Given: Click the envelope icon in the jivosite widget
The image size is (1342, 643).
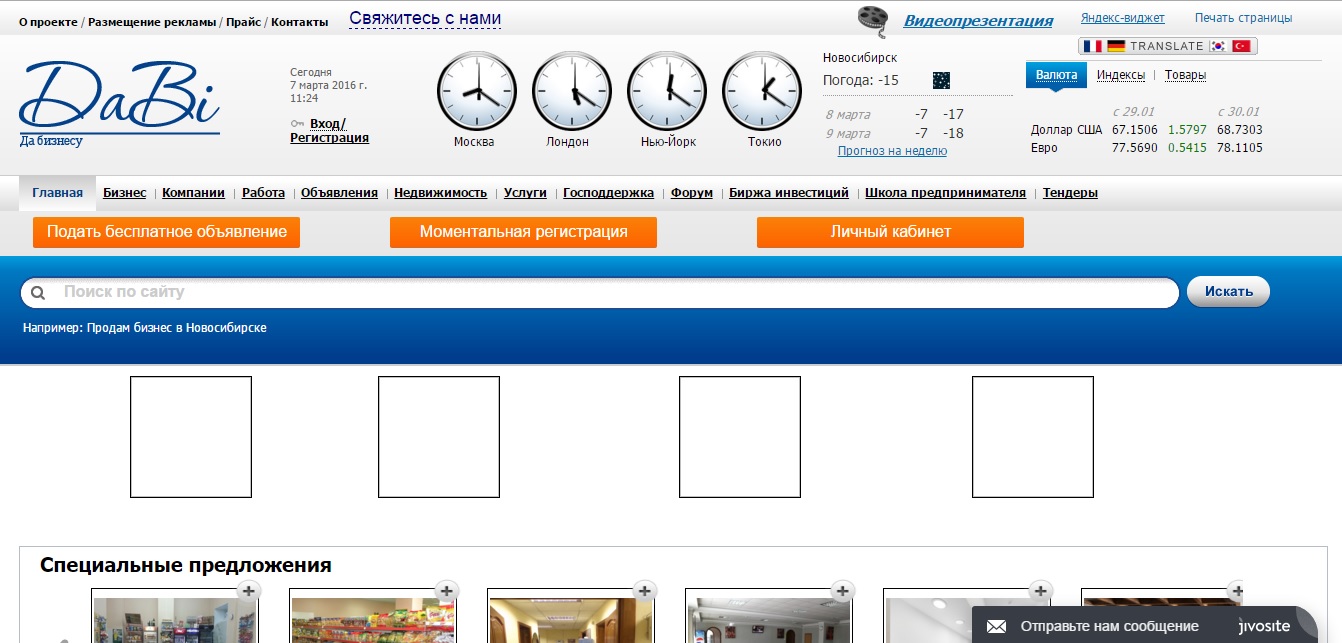Looking at the screenshot, I should click(996, 627).
